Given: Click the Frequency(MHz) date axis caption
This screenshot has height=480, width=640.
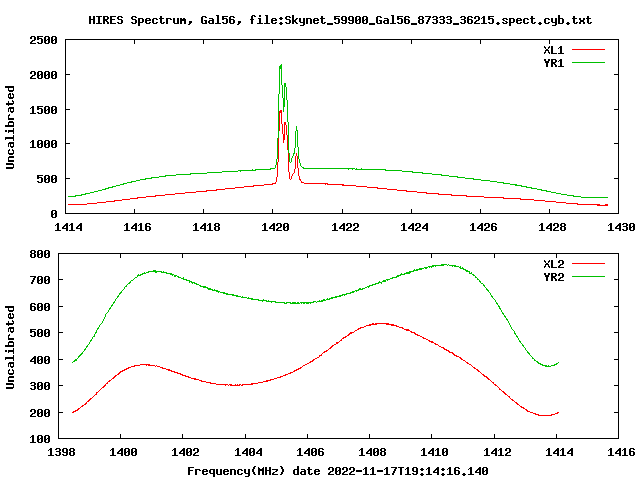Looking at the screenshot, I should pyautogui.click(x=338, y=471).
